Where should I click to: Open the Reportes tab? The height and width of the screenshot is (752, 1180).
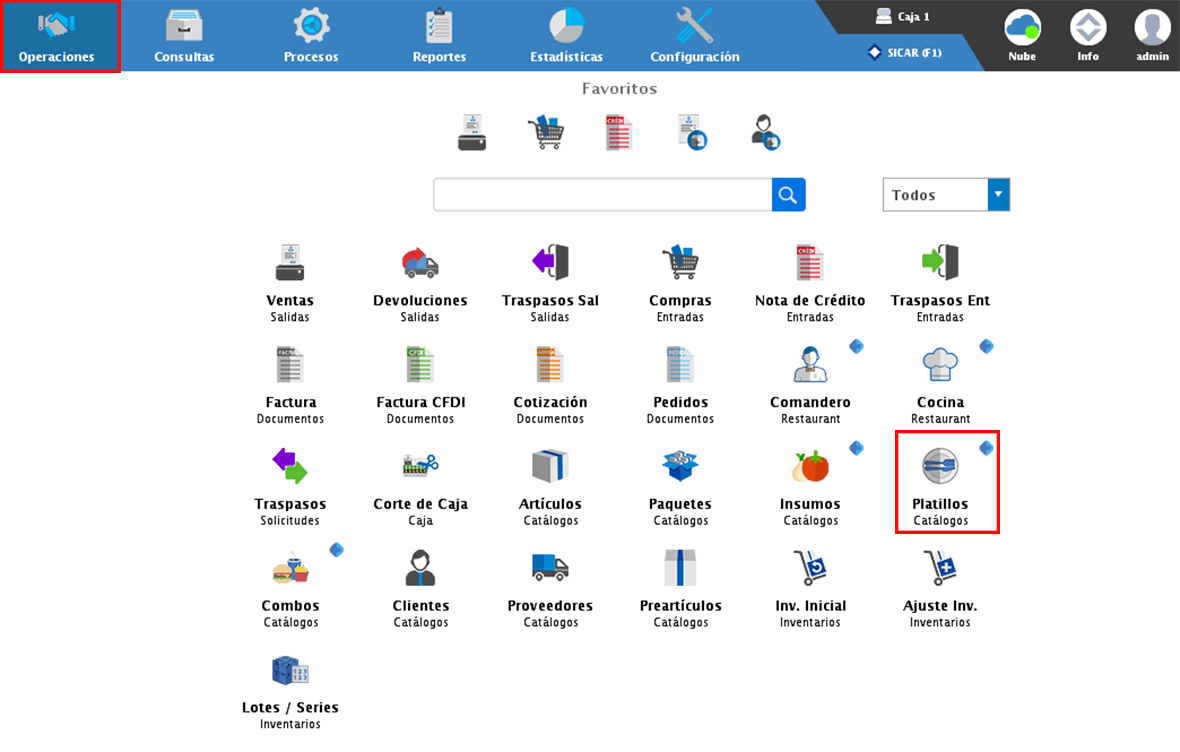[x=439, y=36]
